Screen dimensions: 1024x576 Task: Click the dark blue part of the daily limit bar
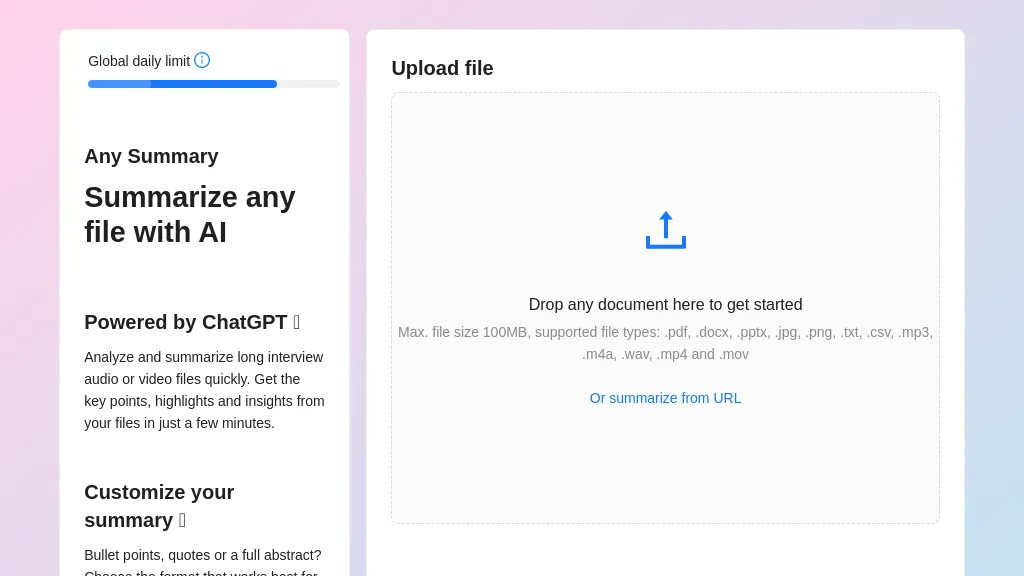213,84
